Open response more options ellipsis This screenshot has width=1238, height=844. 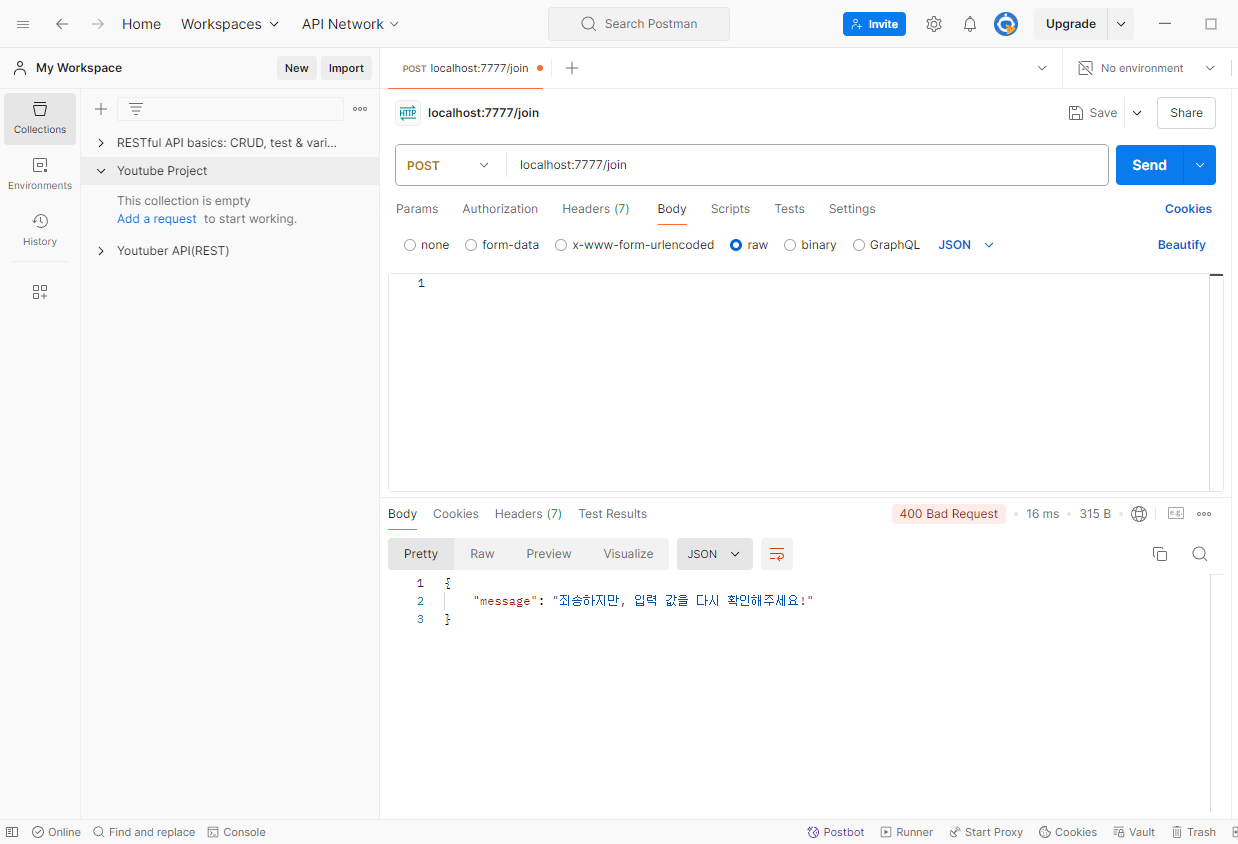click(1204, 514)
